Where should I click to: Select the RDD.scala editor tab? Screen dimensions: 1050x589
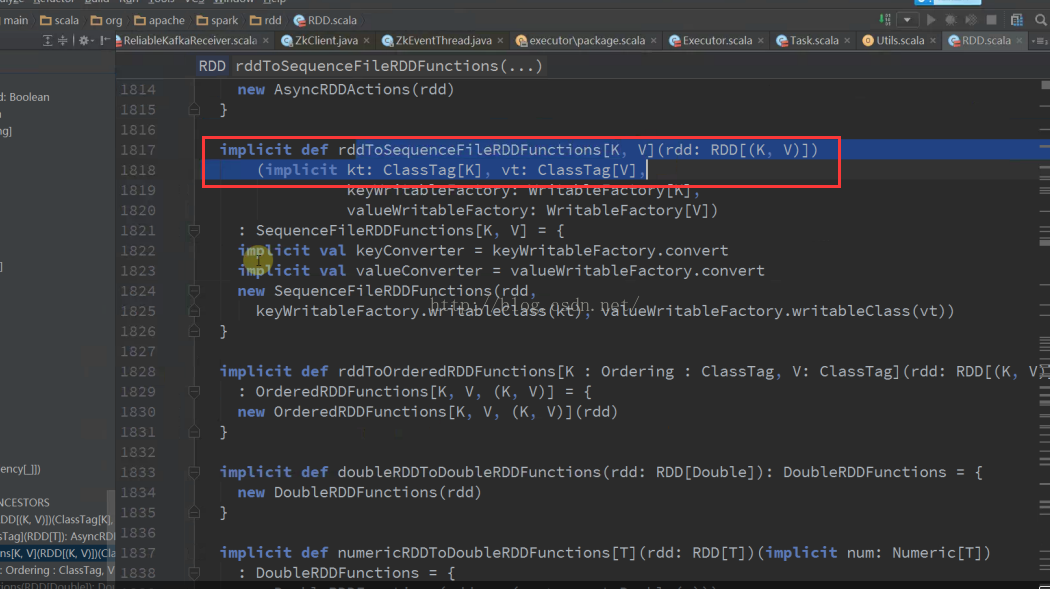(x=986, y=41)
